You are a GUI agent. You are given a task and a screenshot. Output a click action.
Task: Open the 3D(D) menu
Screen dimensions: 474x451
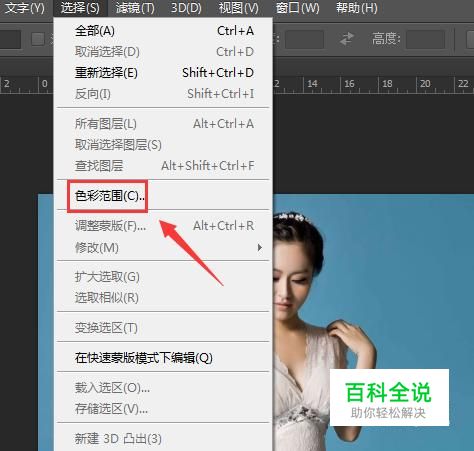tap(186, 7)
